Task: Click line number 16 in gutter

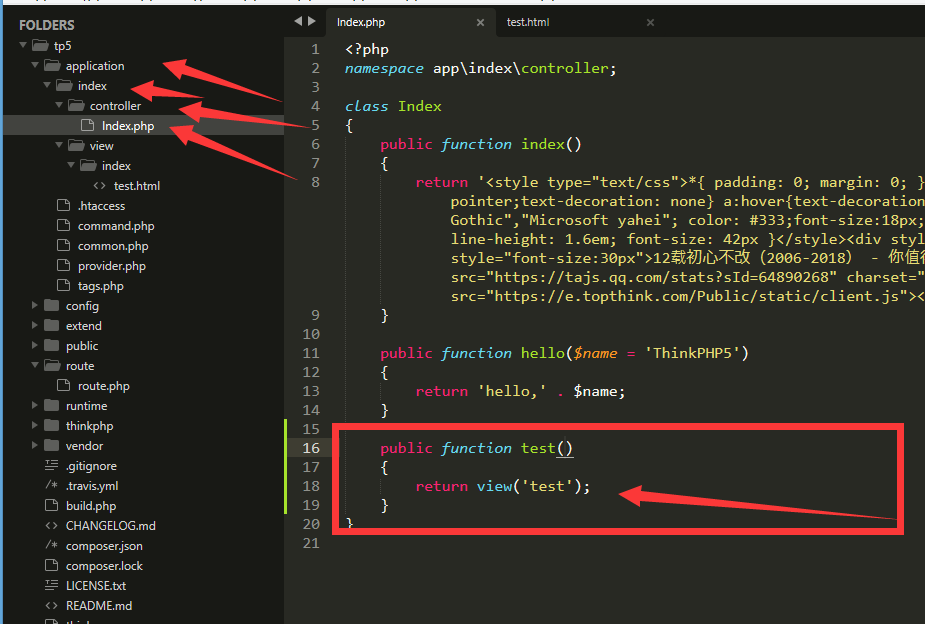Action: (x=311, y=448)
